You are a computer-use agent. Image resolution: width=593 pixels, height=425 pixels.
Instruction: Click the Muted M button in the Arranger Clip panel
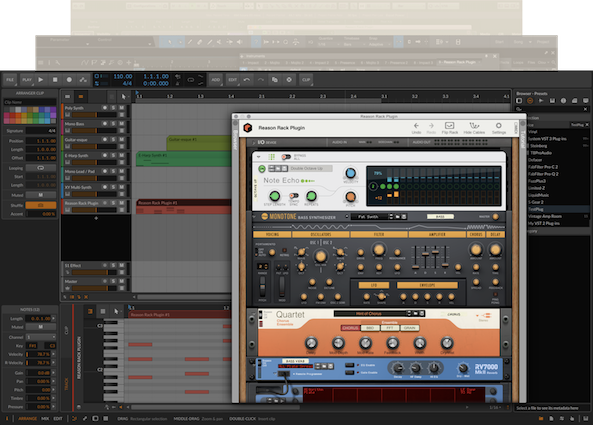(x=40, y=195)
